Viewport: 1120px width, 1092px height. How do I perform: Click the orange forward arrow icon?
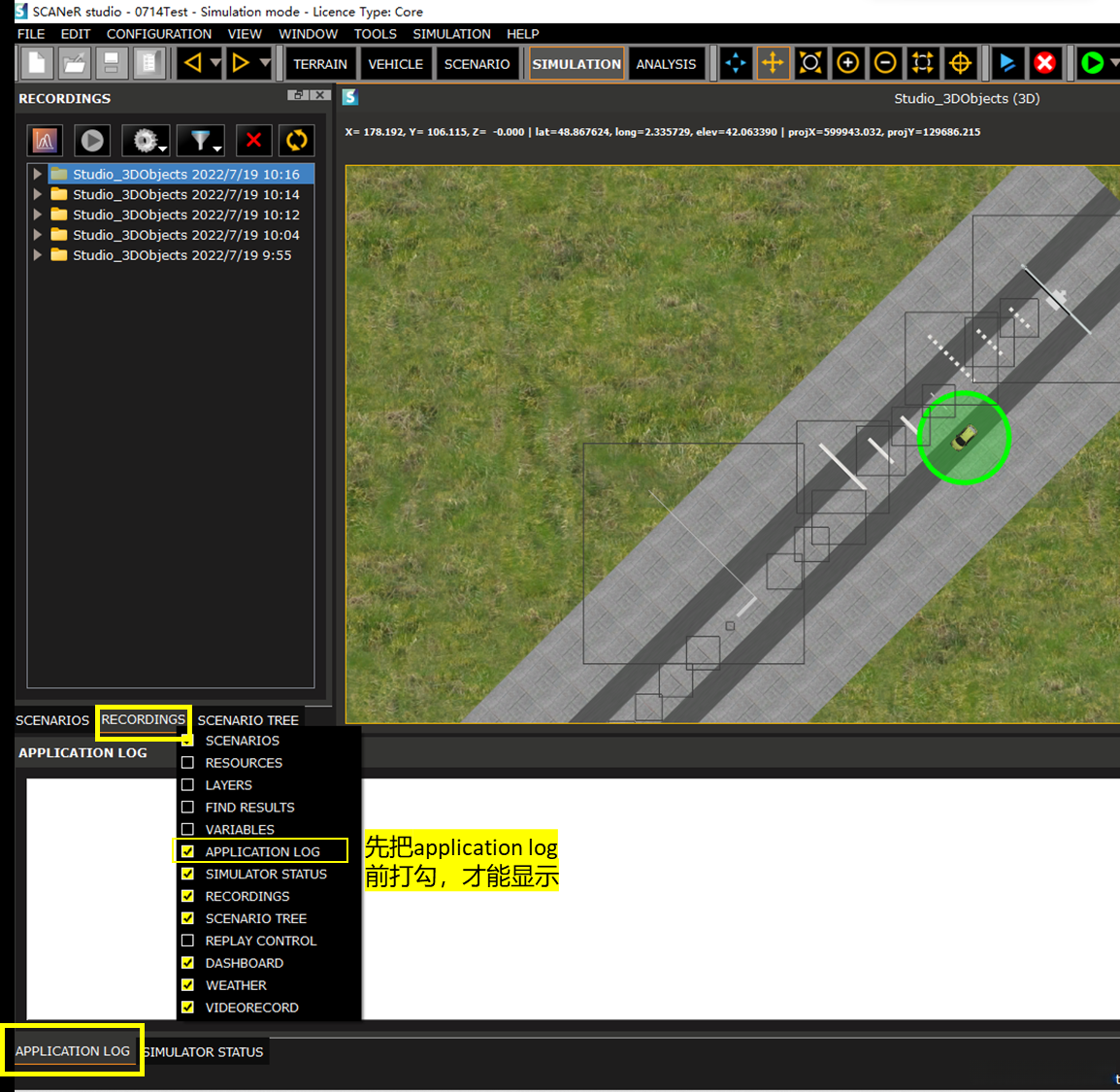coord(241,63)
